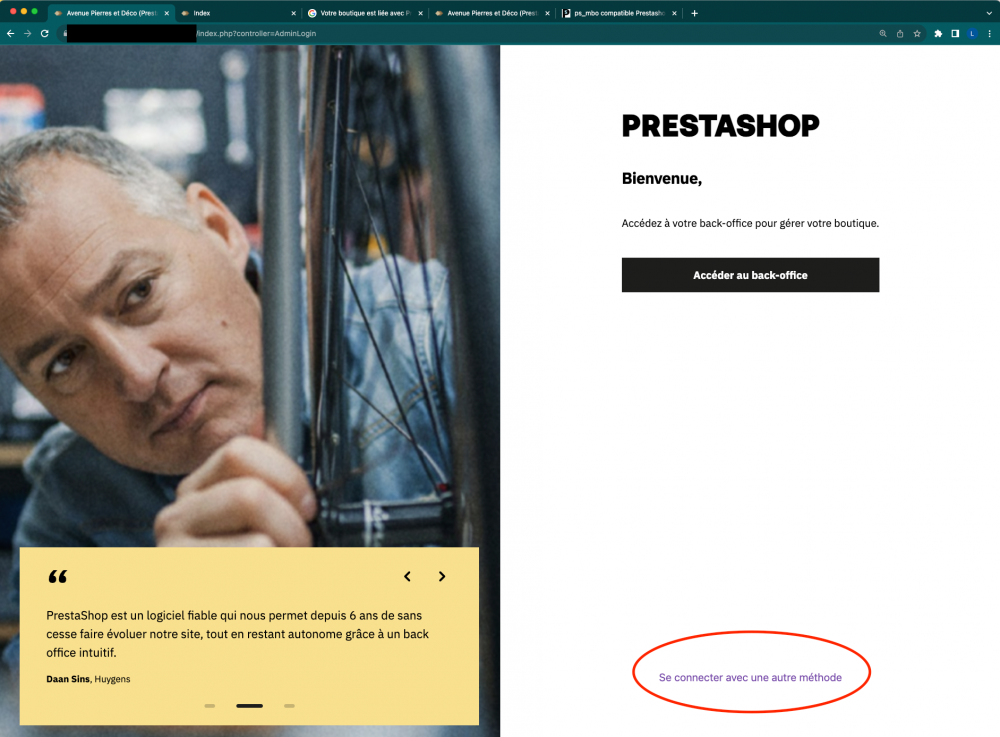Open the browser extensions puzzle icon
The height and width of the screenshot is (737, 1000).
coord(938,34)
